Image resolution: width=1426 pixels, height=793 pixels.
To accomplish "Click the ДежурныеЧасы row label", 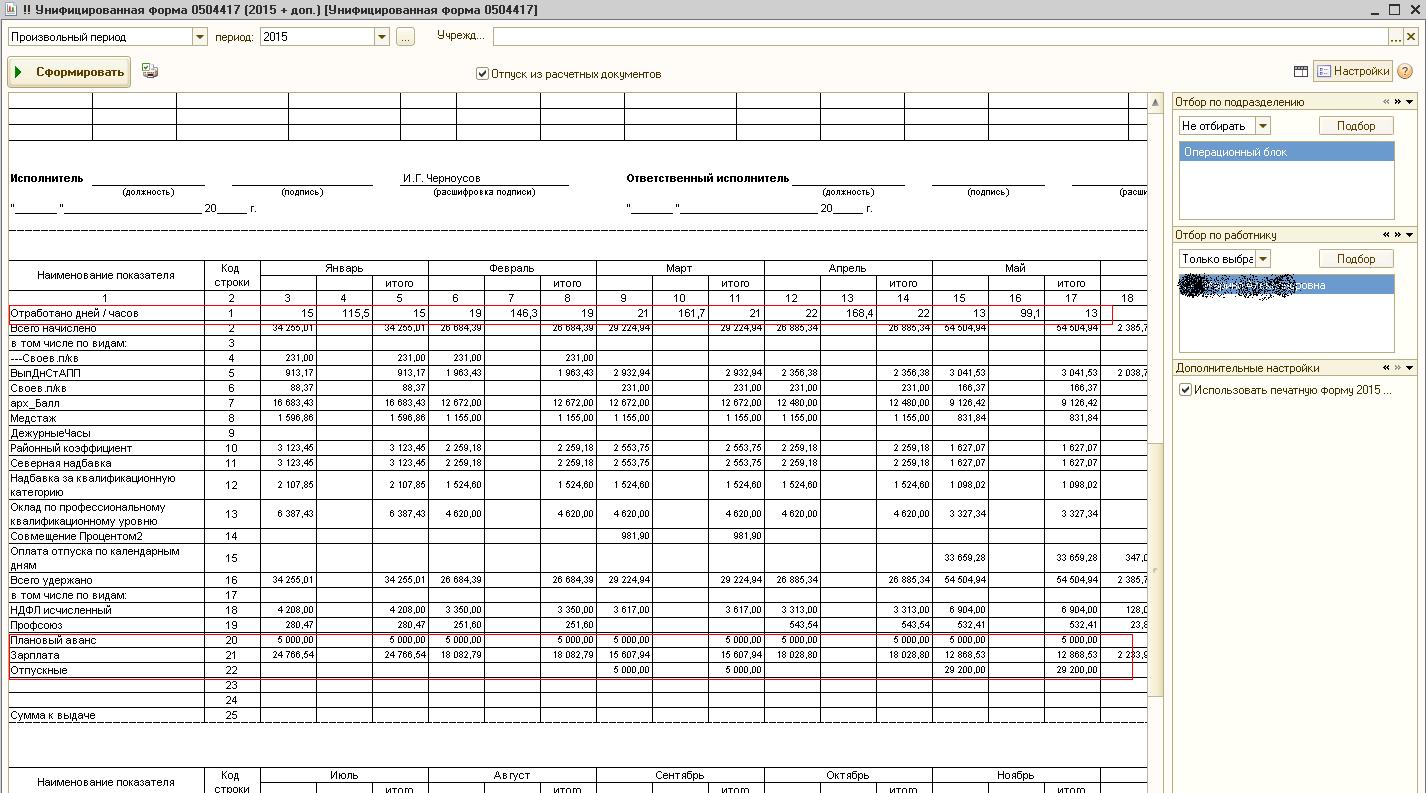I will click(x=50, y=433).
